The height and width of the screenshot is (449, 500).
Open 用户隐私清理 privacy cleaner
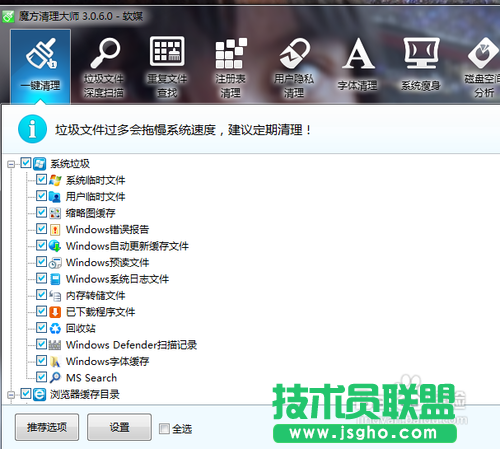click(x=294, y=68)
